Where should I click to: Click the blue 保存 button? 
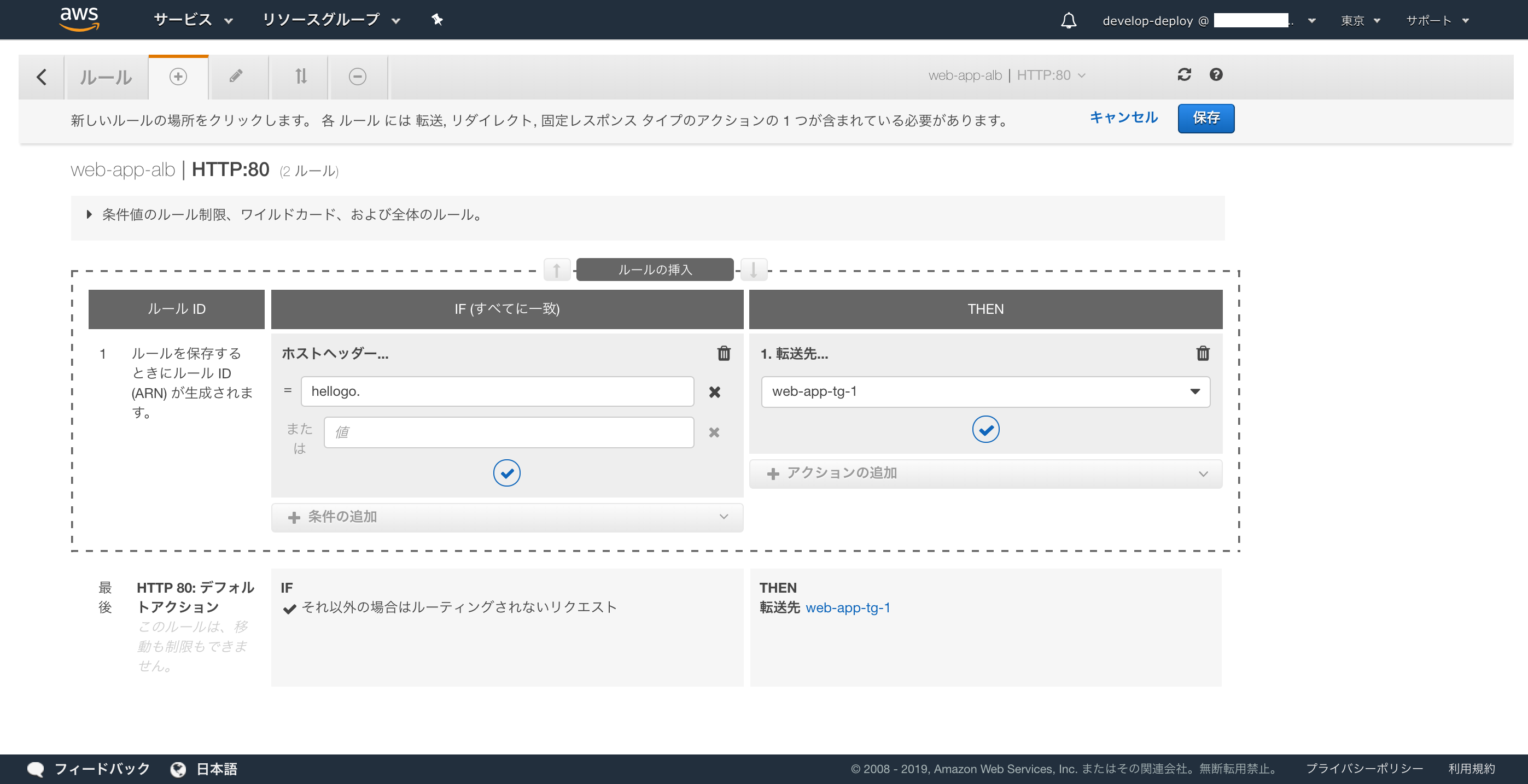click(1205, 118)
